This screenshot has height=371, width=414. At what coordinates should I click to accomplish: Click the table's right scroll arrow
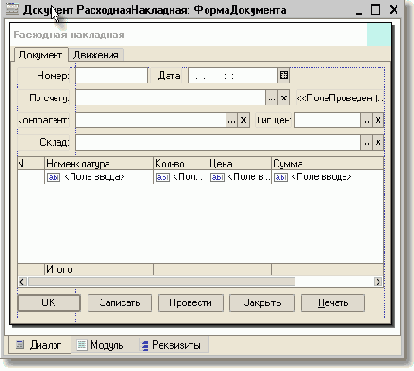coord(378,282)
